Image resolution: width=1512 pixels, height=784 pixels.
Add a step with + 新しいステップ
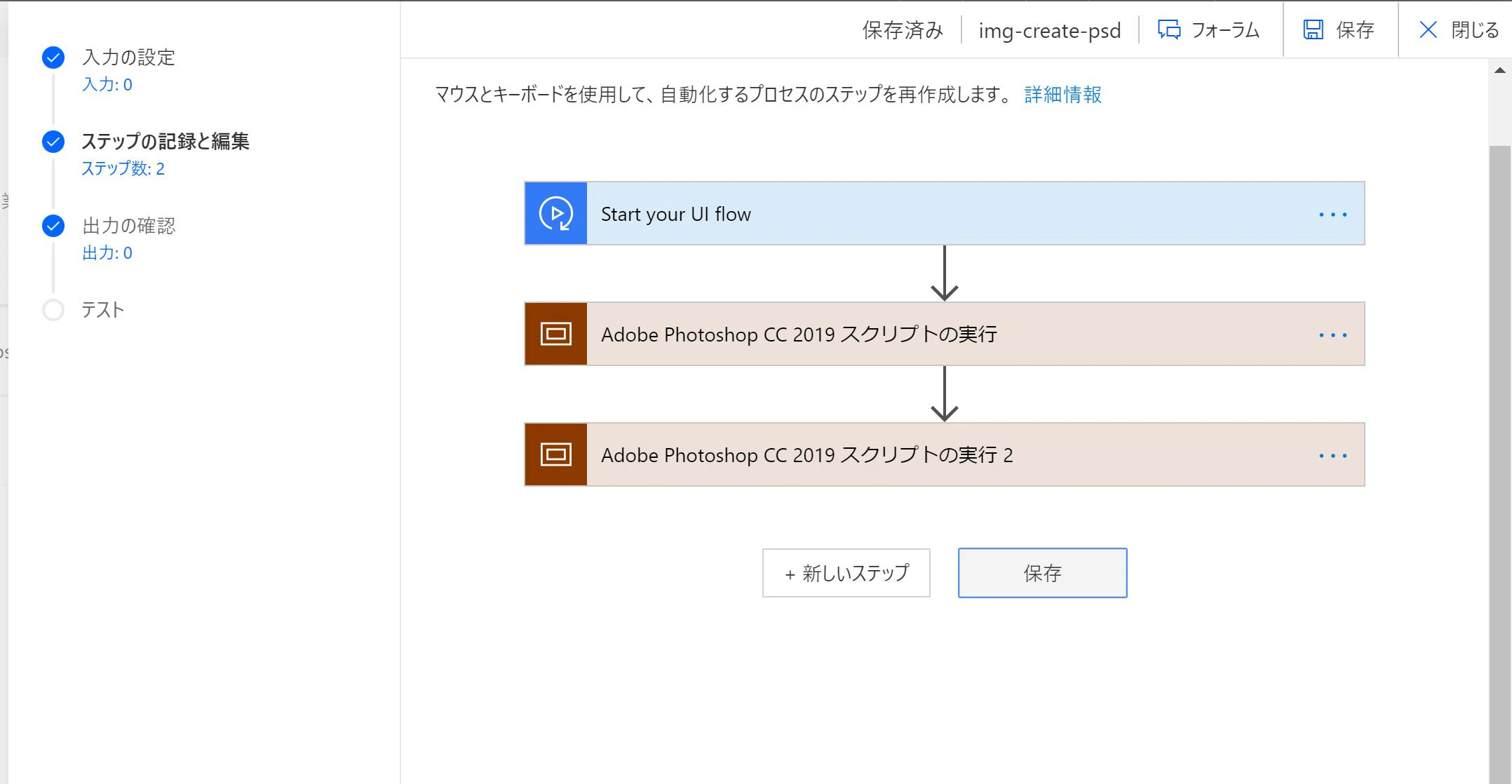pos(846,573)
